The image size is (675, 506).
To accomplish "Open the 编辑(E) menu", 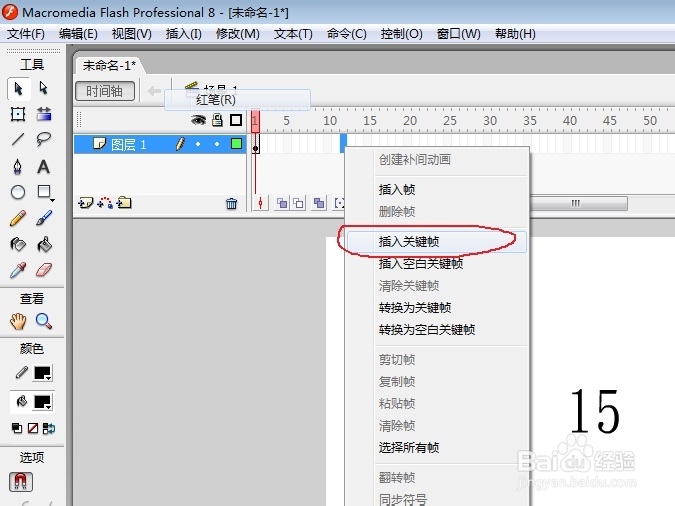I will click(x=78, y=34).
